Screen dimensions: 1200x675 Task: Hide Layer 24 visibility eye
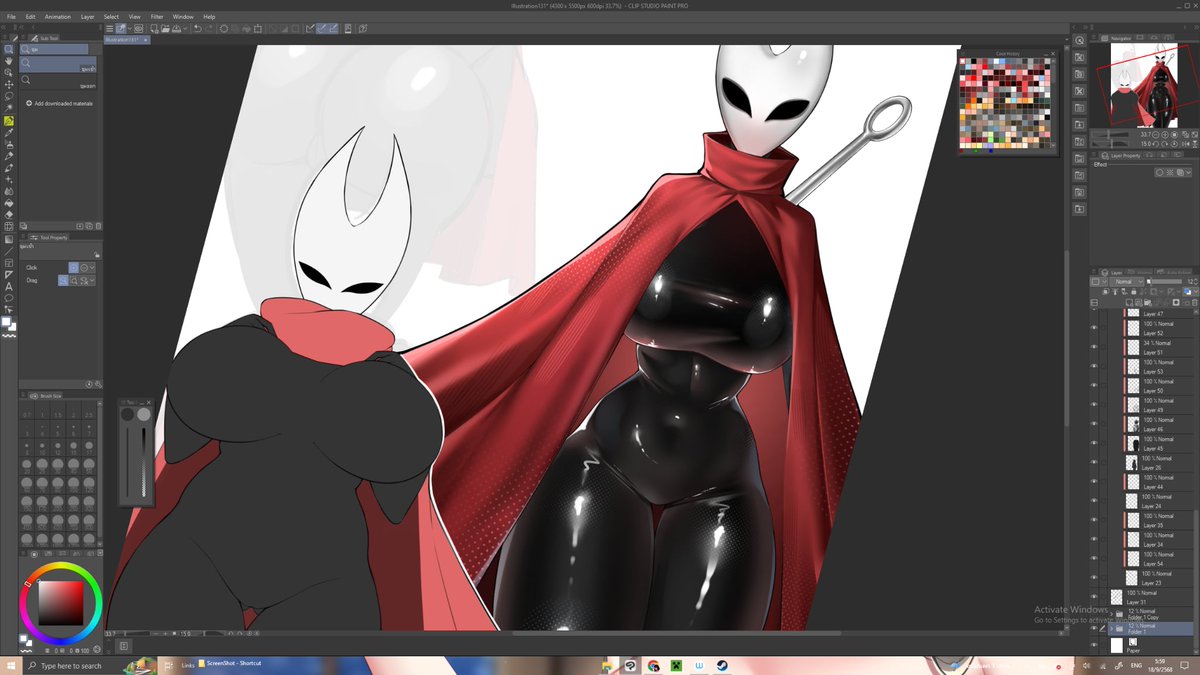(1094, 501)
